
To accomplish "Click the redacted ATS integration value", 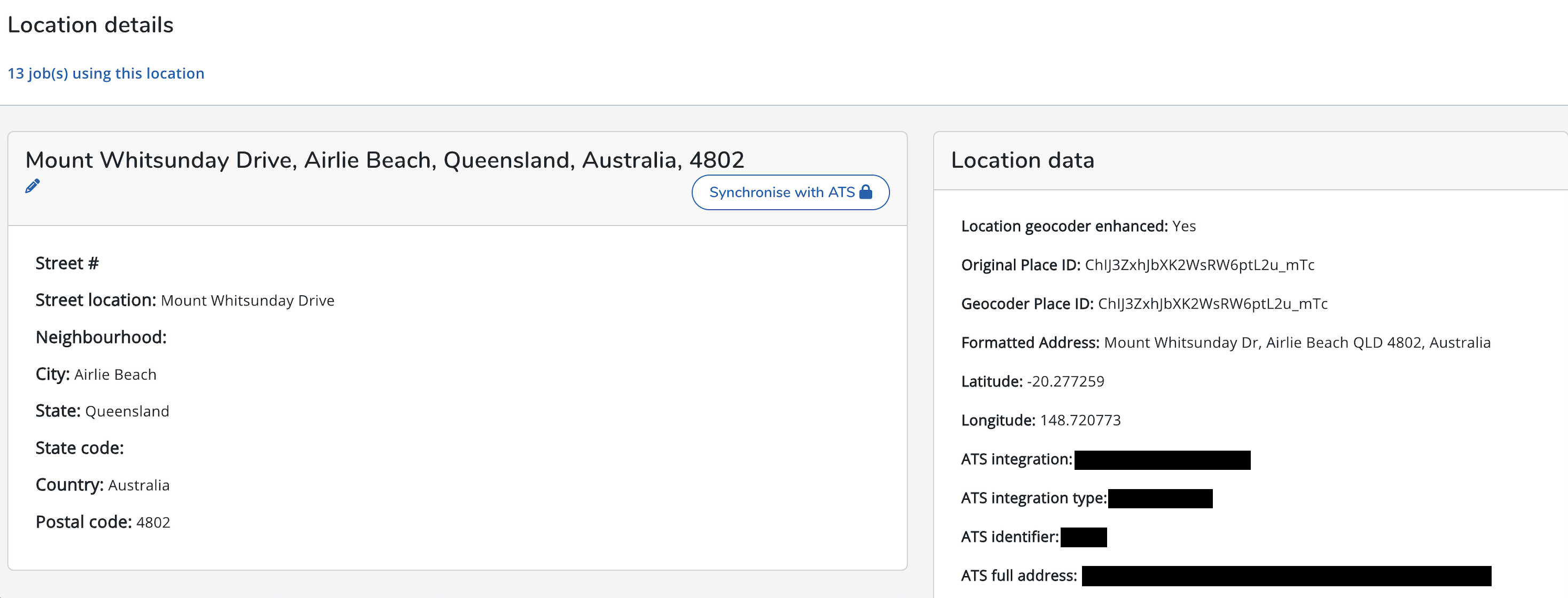I will tap(1162, 460).
